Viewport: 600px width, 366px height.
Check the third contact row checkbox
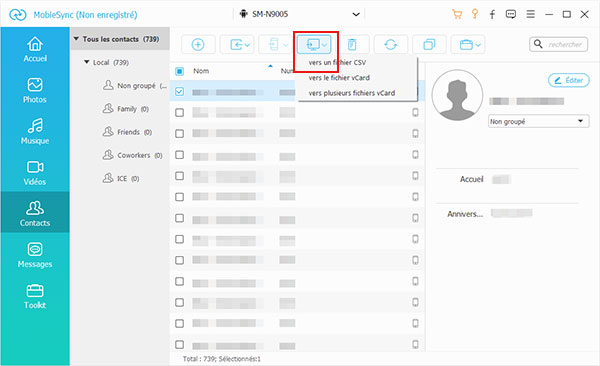(179, 134)
